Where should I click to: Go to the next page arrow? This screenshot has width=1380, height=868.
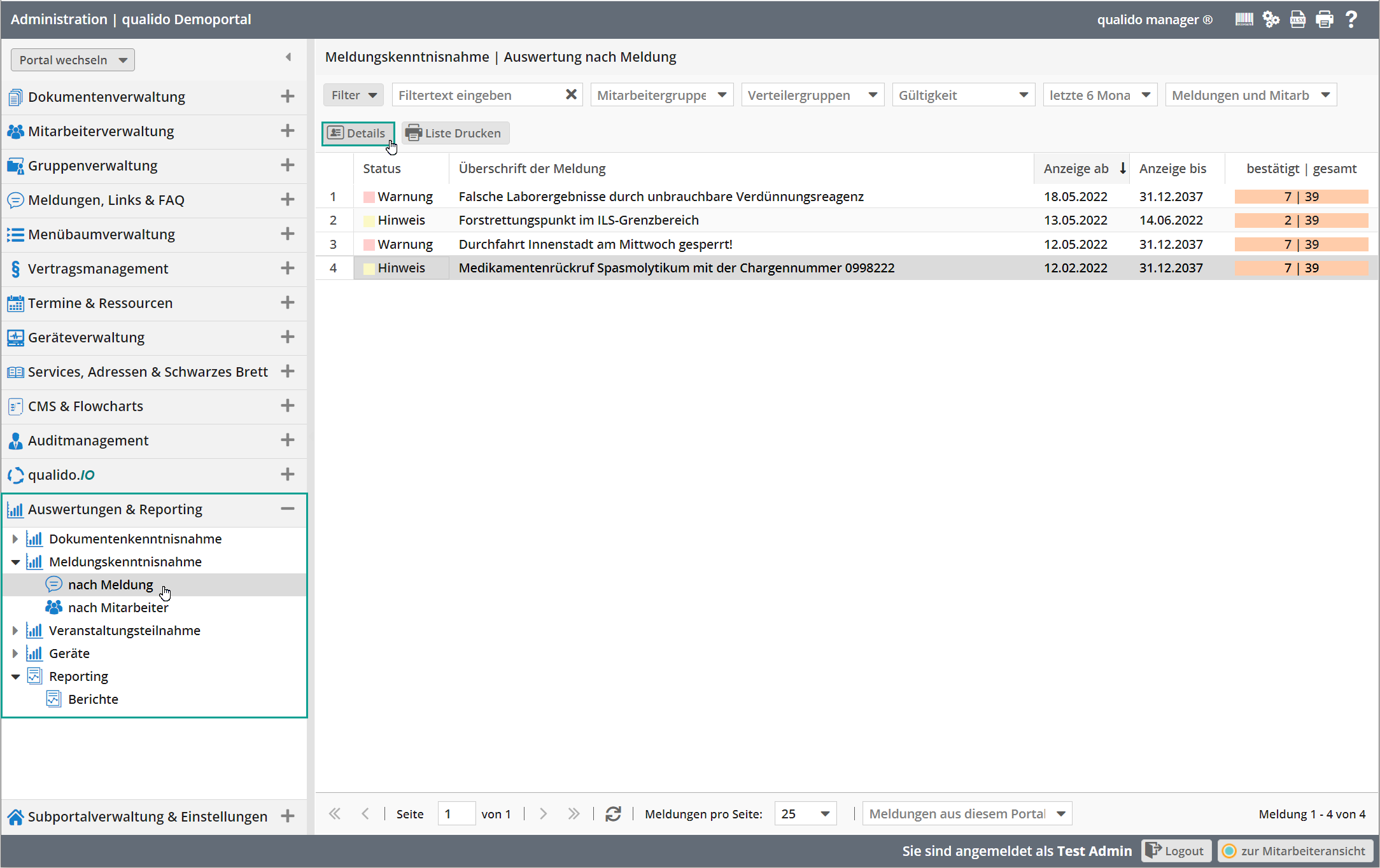tap(543, 814)
